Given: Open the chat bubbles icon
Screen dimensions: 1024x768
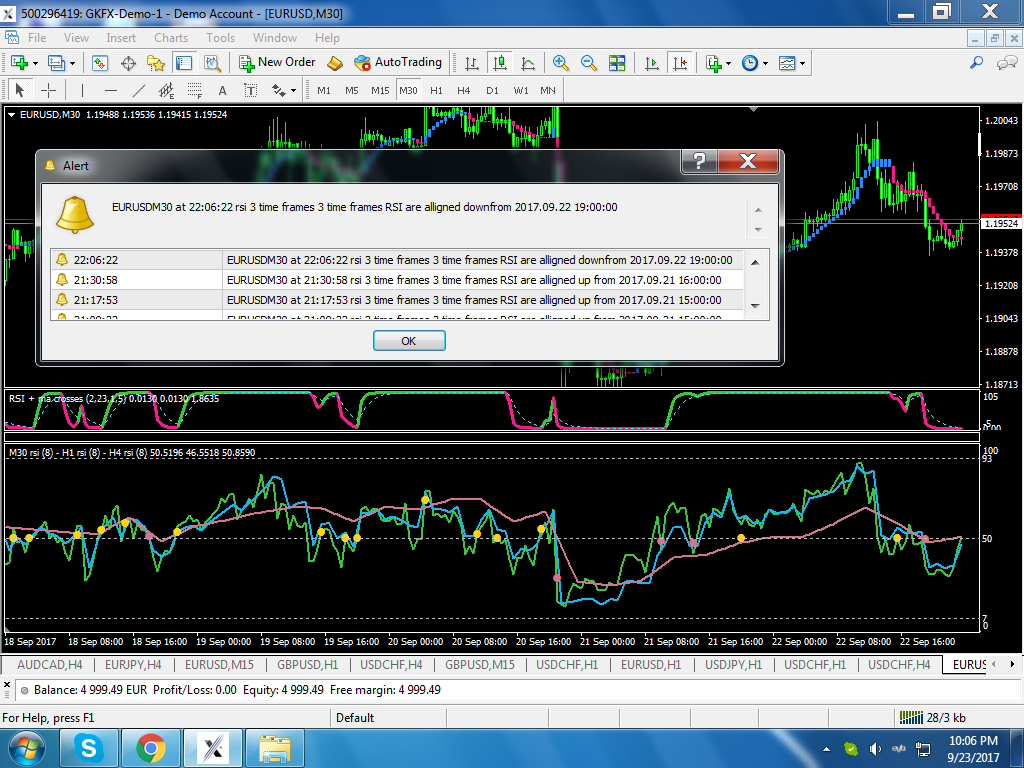Looking at the screenshot, I should [1007, 63].
